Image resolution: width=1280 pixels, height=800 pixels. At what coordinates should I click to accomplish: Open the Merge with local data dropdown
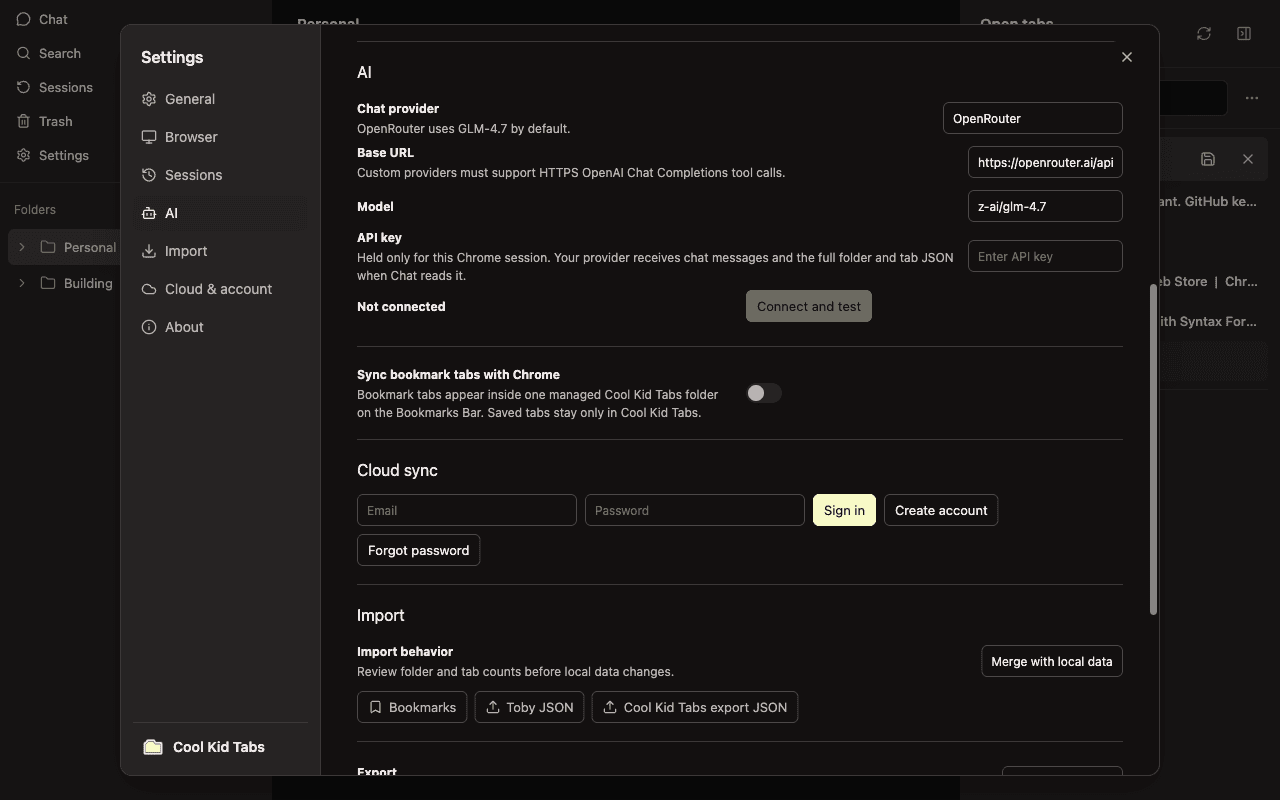pyautogui.click(x=1052, y=661)
